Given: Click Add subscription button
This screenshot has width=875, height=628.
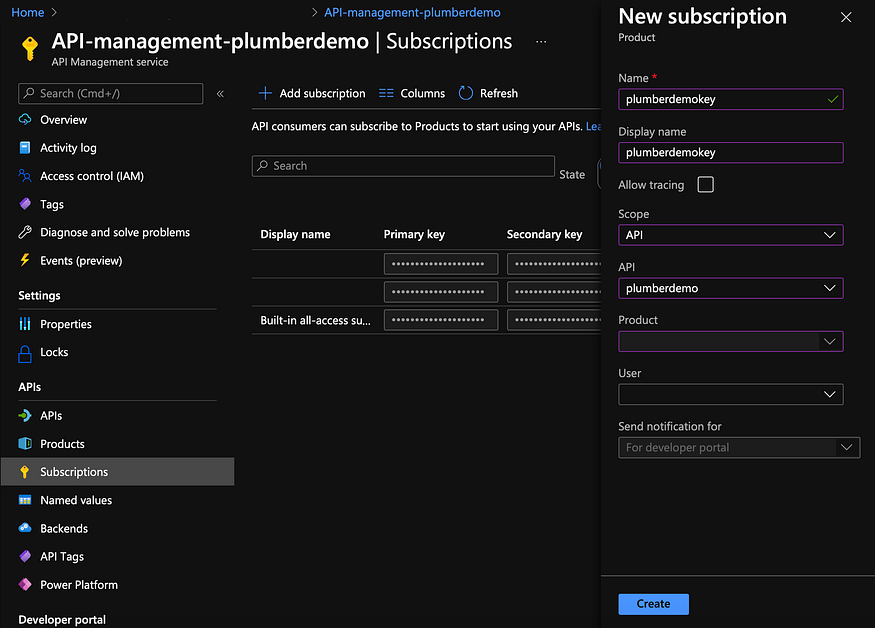Looking at the screenshot, I should pos(312,93).
